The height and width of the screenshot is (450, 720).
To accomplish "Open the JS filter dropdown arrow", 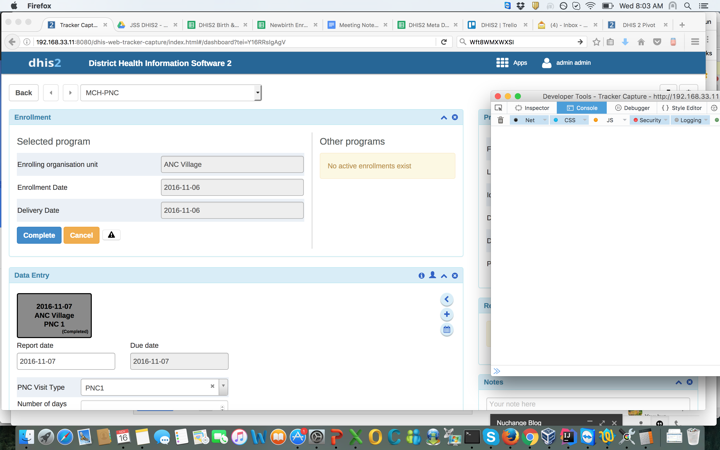I will (624, 120).
